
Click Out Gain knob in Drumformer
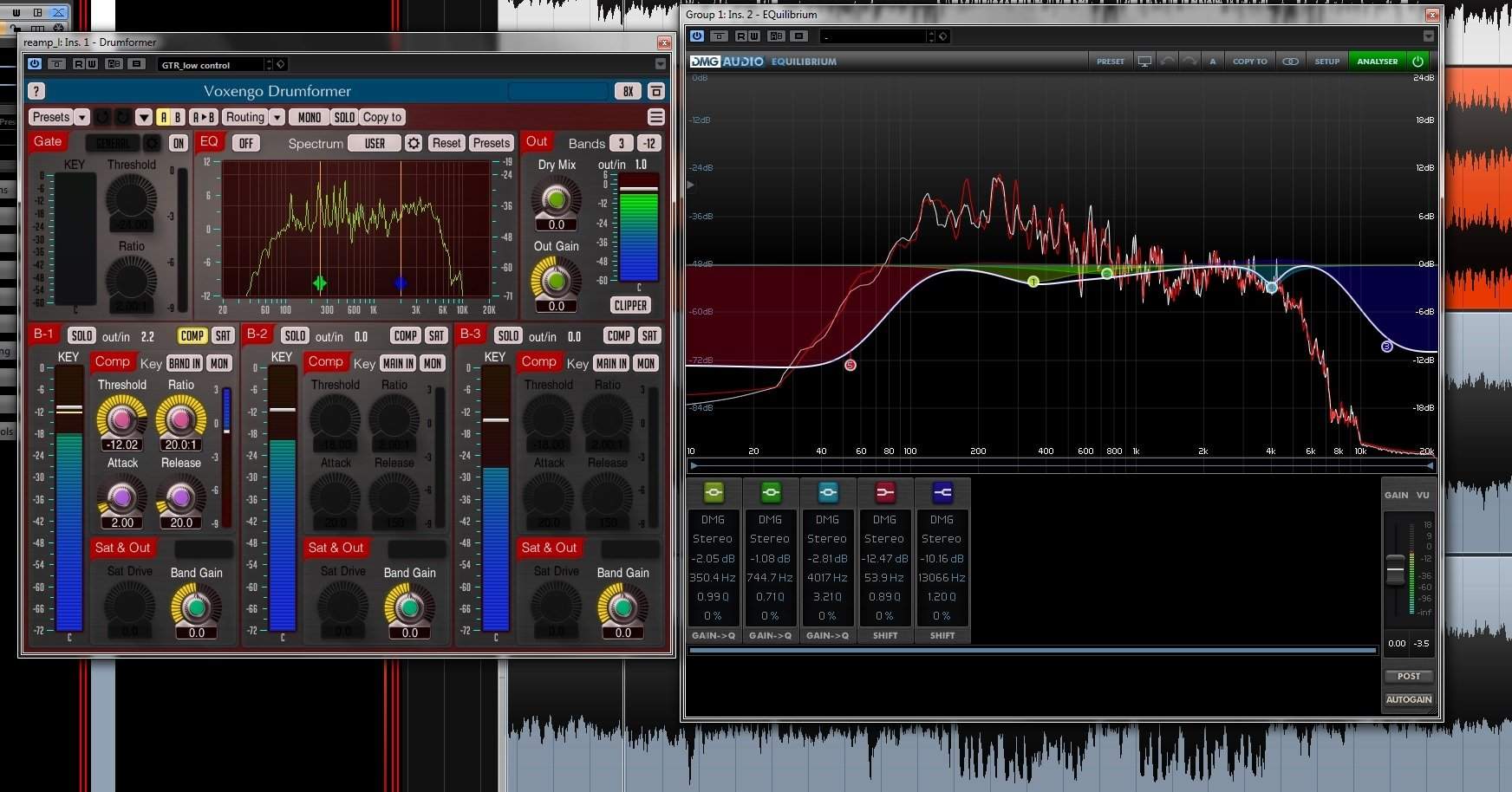[x=556, y=279]
